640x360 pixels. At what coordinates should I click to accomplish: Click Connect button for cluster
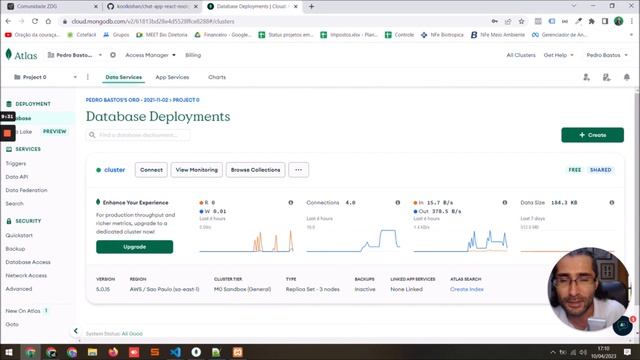tap(151, 170)
